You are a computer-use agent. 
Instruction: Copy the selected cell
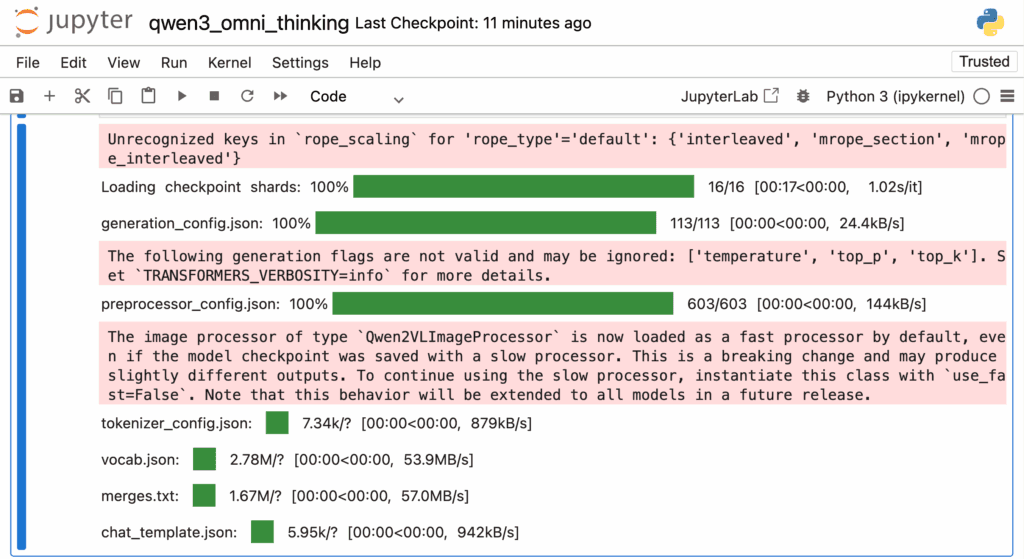pos(115,96)
